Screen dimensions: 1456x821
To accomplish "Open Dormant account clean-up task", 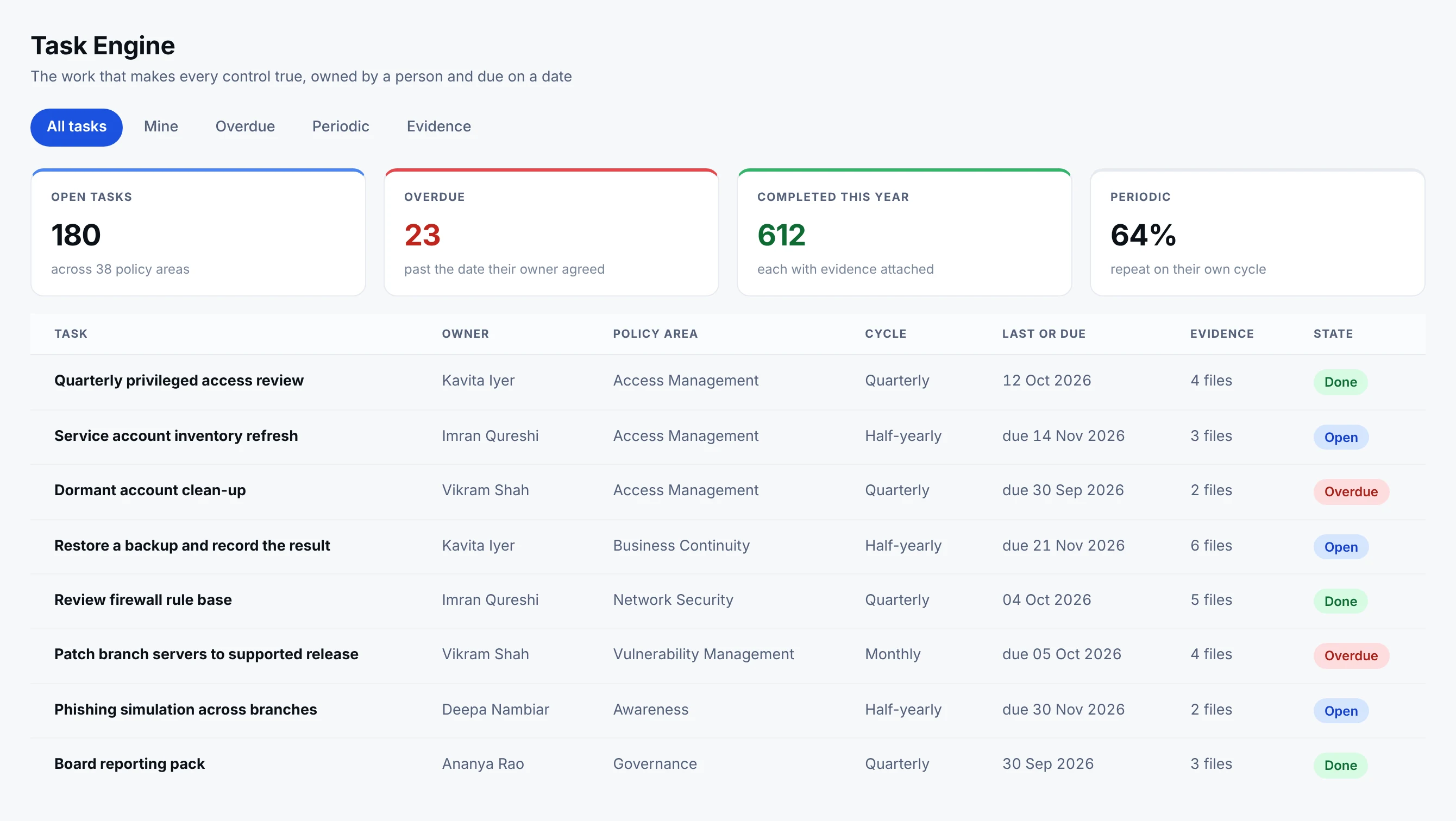I will coord(150,490).
